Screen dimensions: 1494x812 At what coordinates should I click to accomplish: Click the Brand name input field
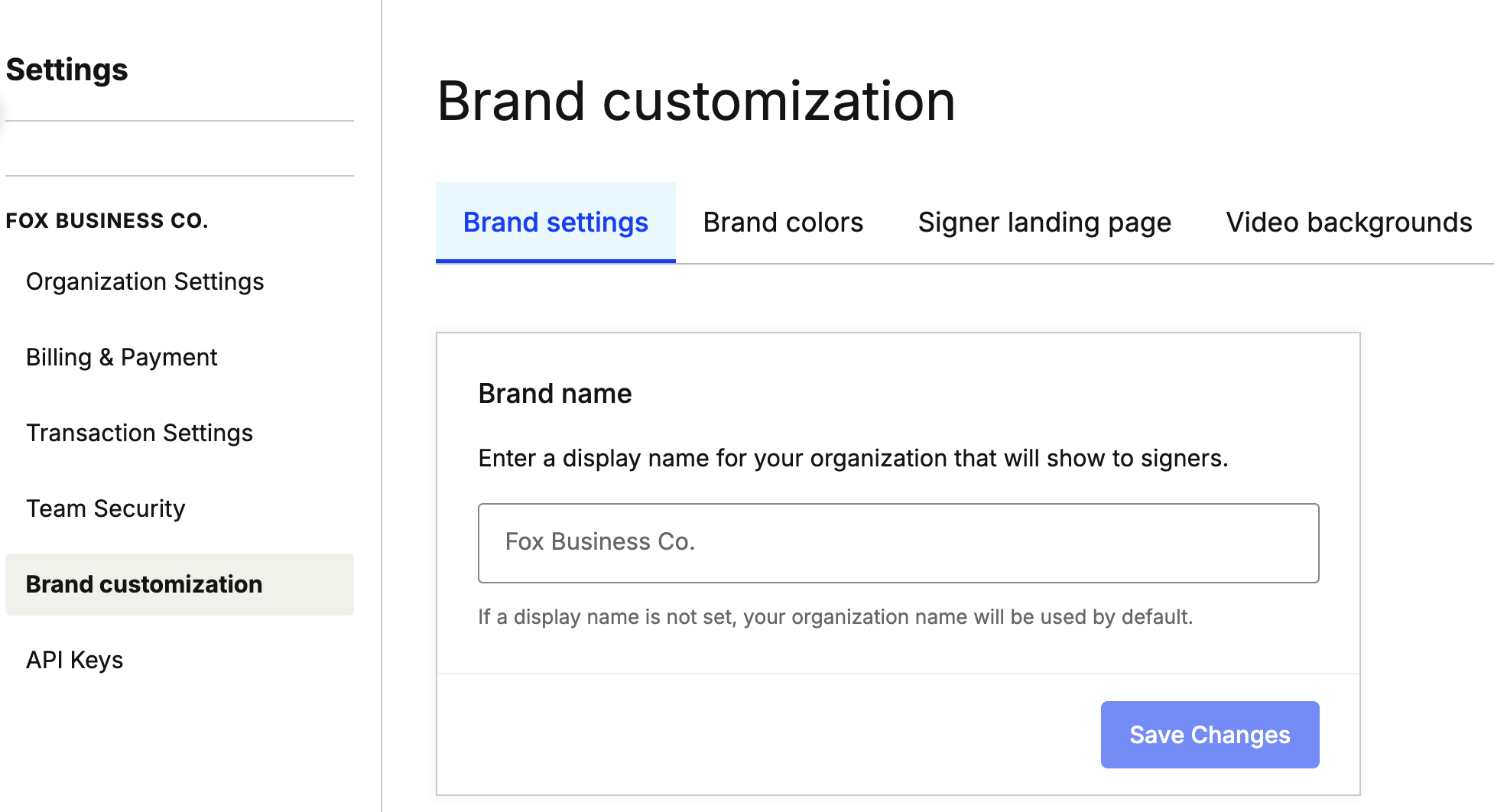[x=898, y=543]
